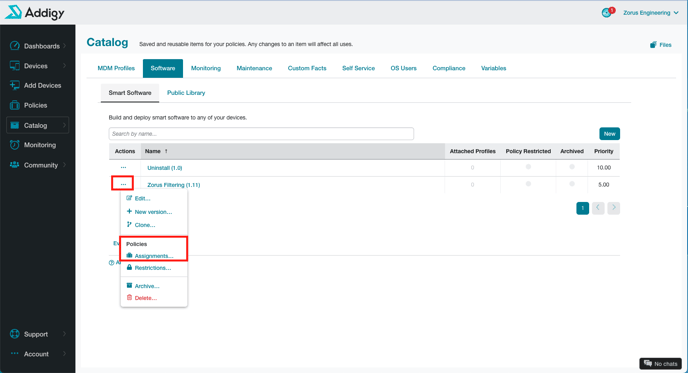Click the Search by name field
Image resolution: width=688 pixels, height=373 pixels.
(x=261, y=133)
